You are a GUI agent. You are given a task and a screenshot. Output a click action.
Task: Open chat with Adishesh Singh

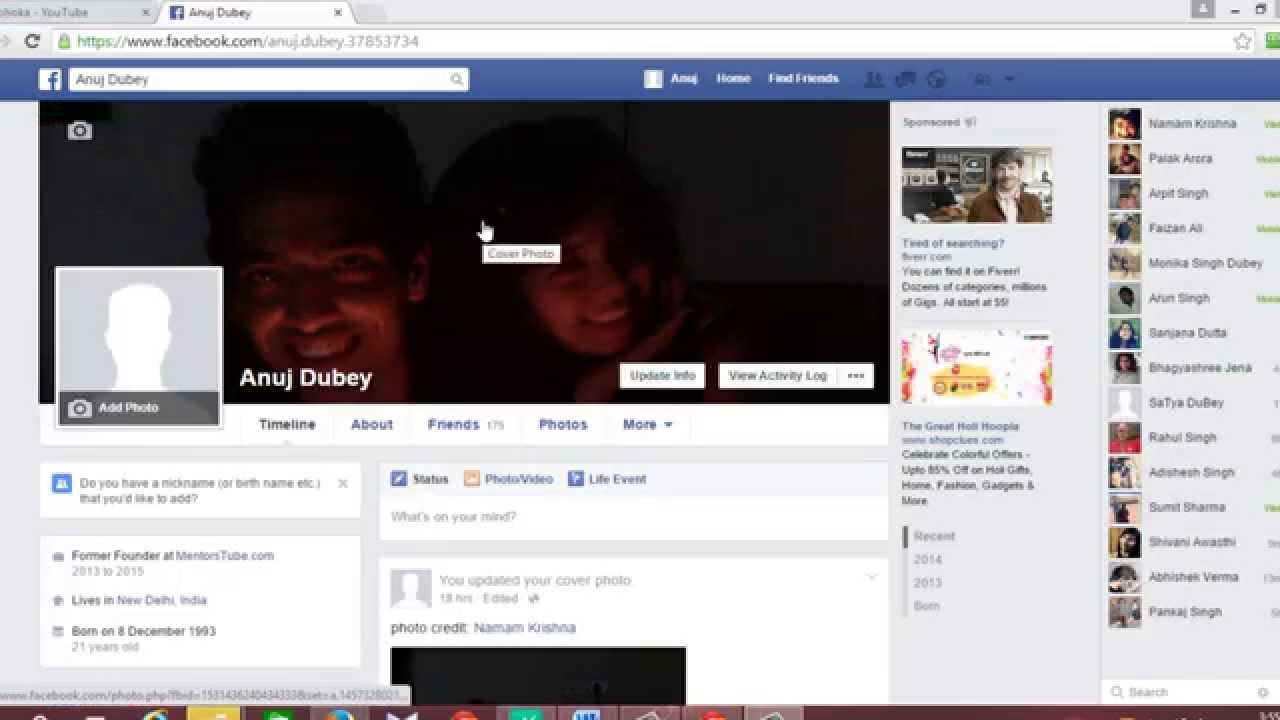pos(1192,473)
